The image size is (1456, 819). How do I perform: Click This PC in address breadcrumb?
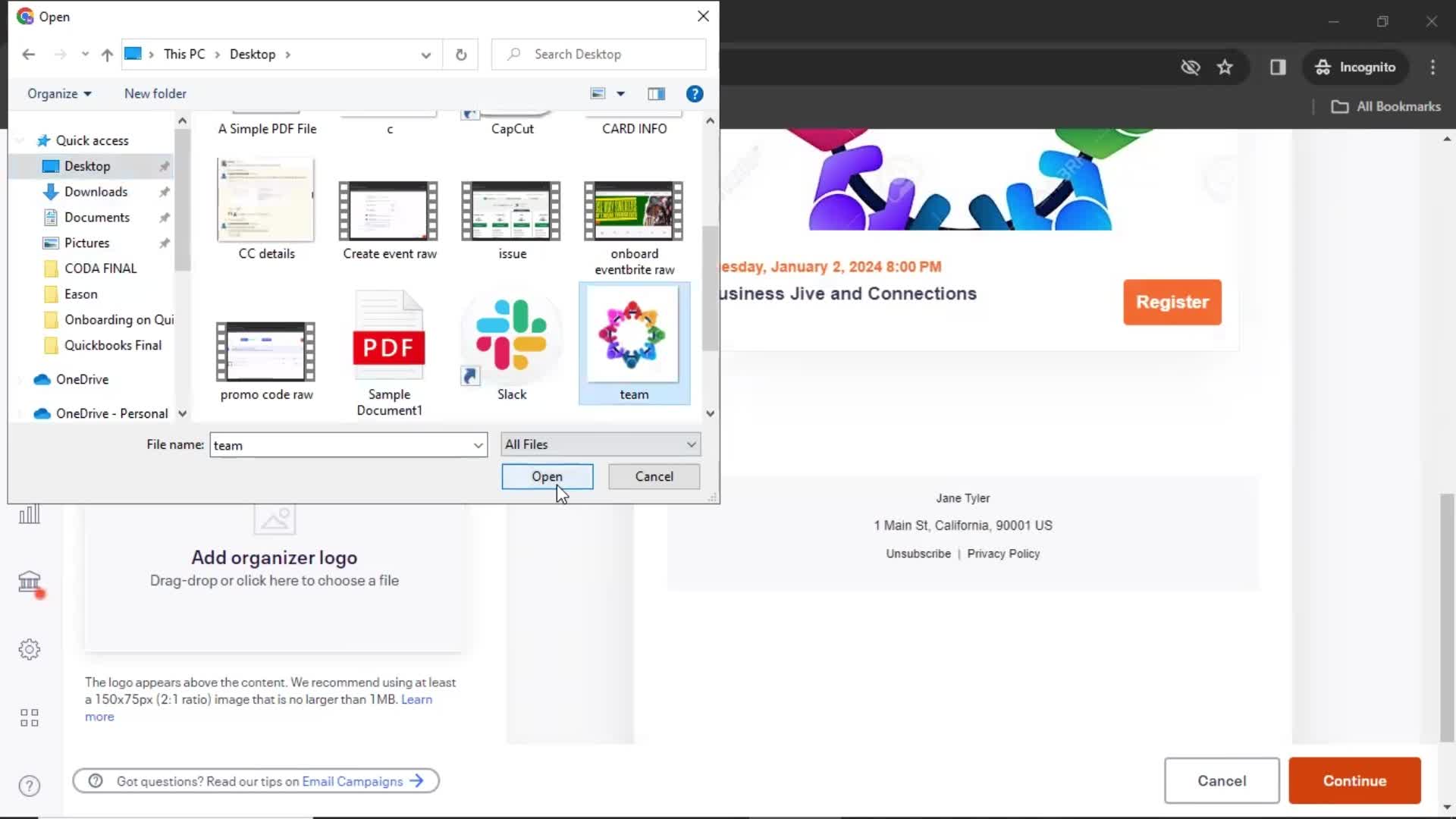(x=184, y=55)
